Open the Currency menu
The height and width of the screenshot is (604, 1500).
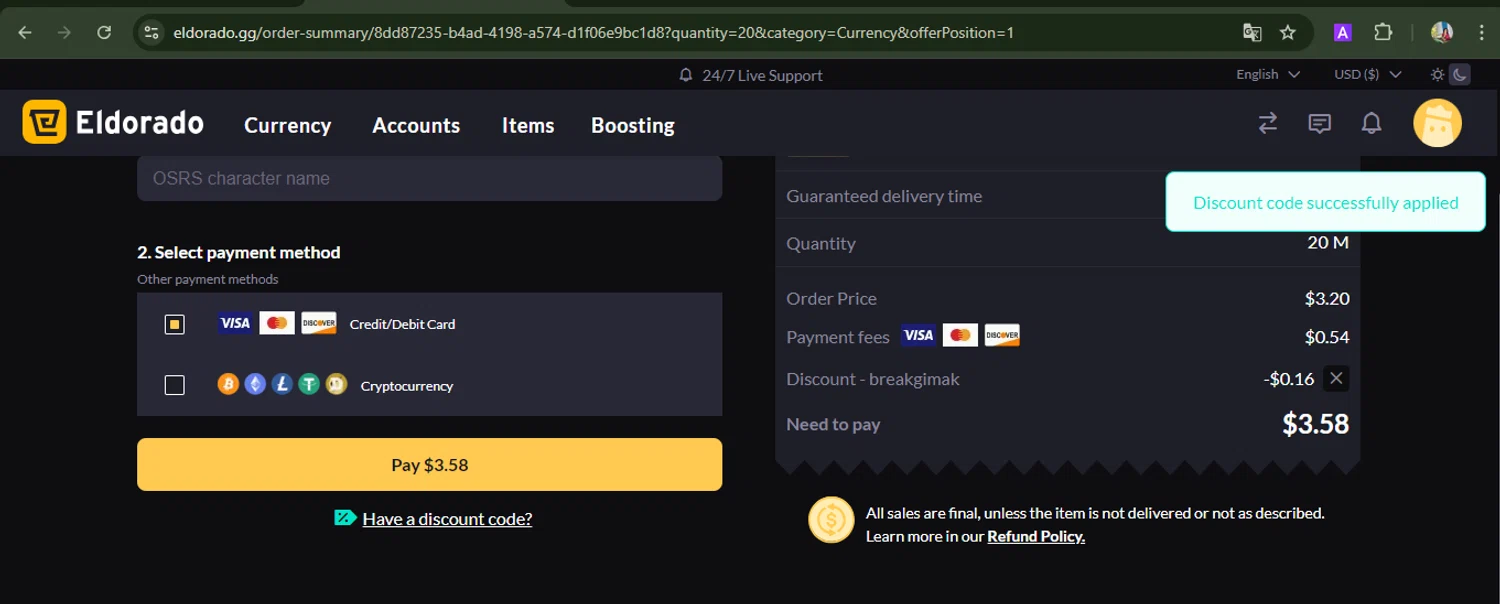pyautogui.click(x=287, y=126)
